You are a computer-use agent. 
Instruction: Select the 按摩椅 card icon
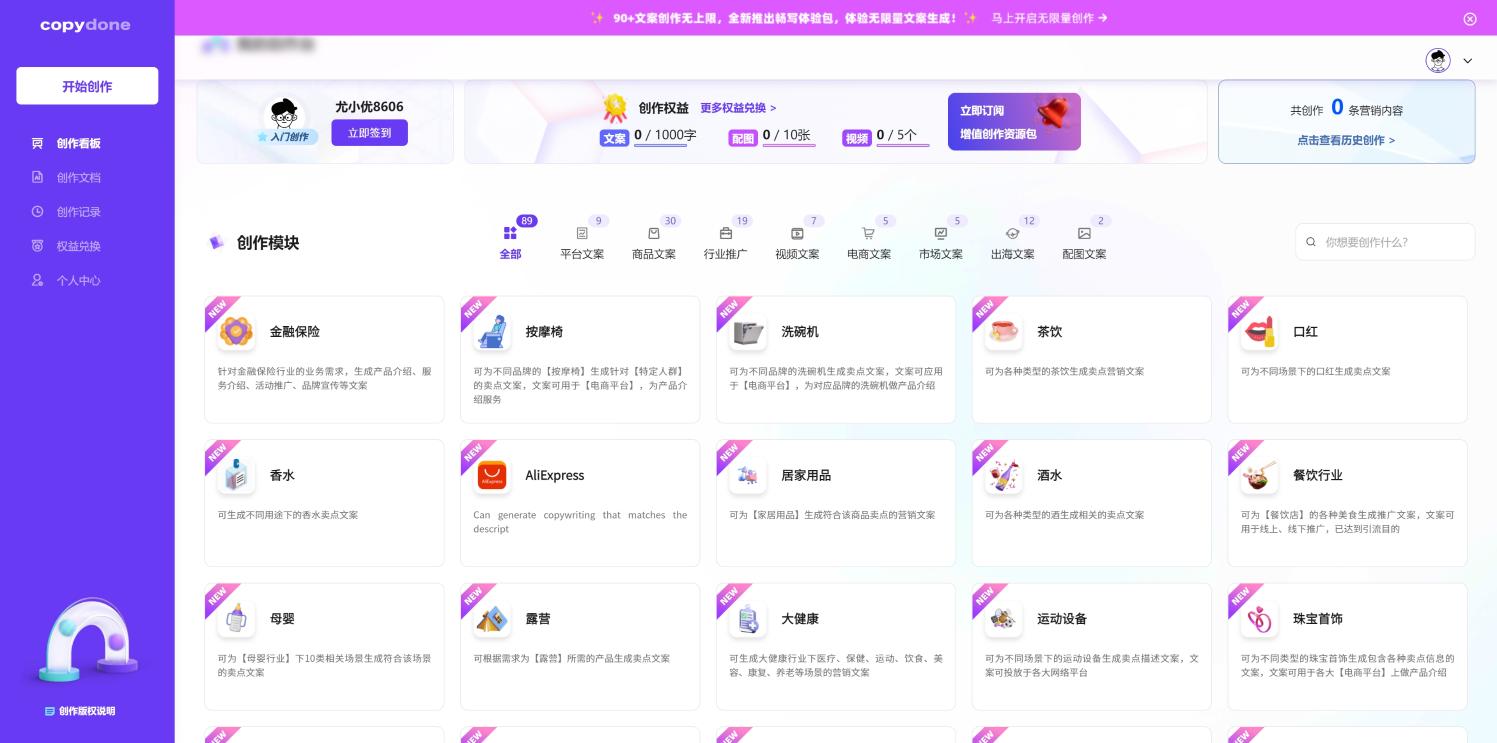[492, 331]
